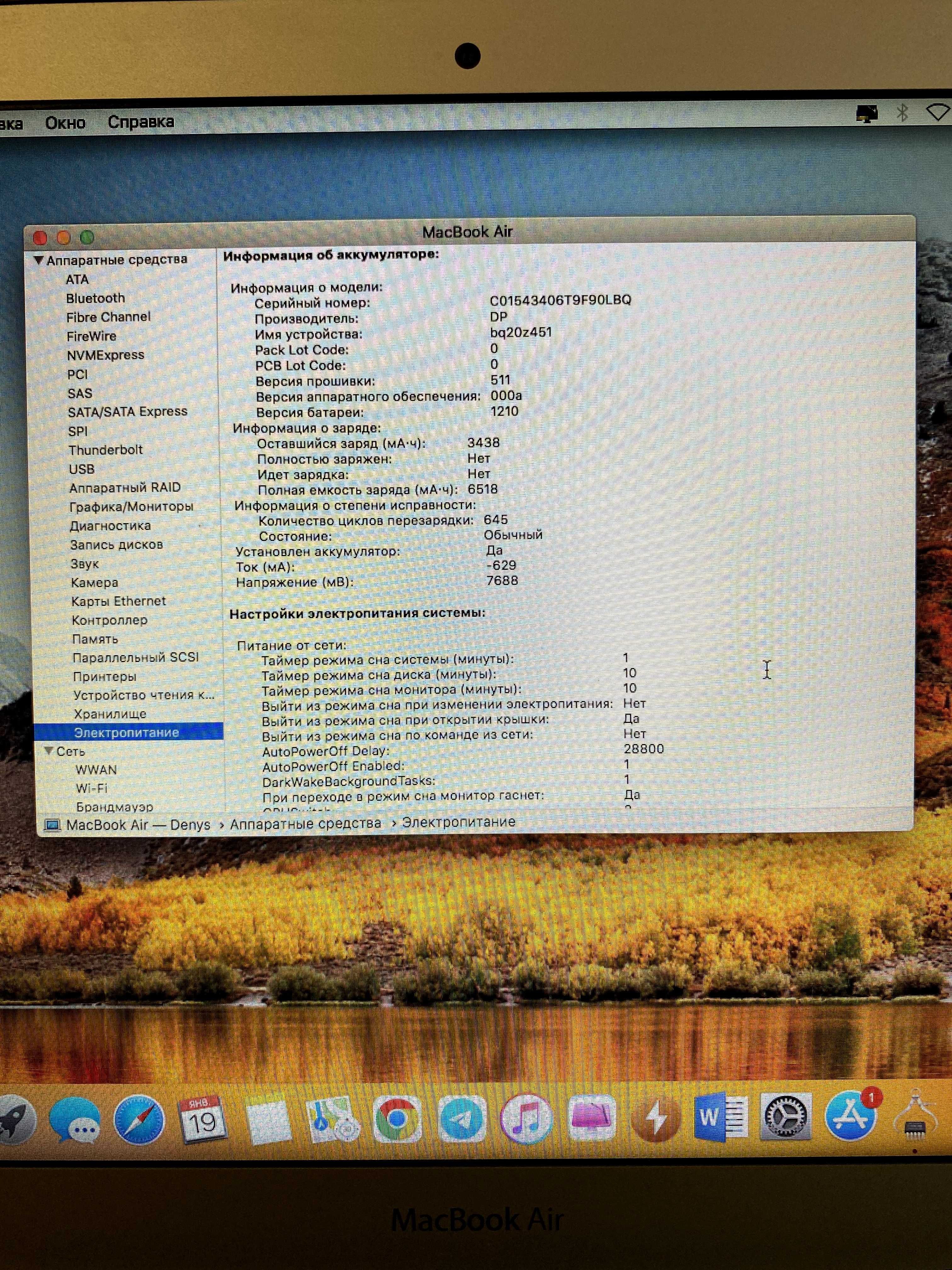952x1270 pixels.
Task: Select FireWire in the sidebar
Action: pos(91,336)
